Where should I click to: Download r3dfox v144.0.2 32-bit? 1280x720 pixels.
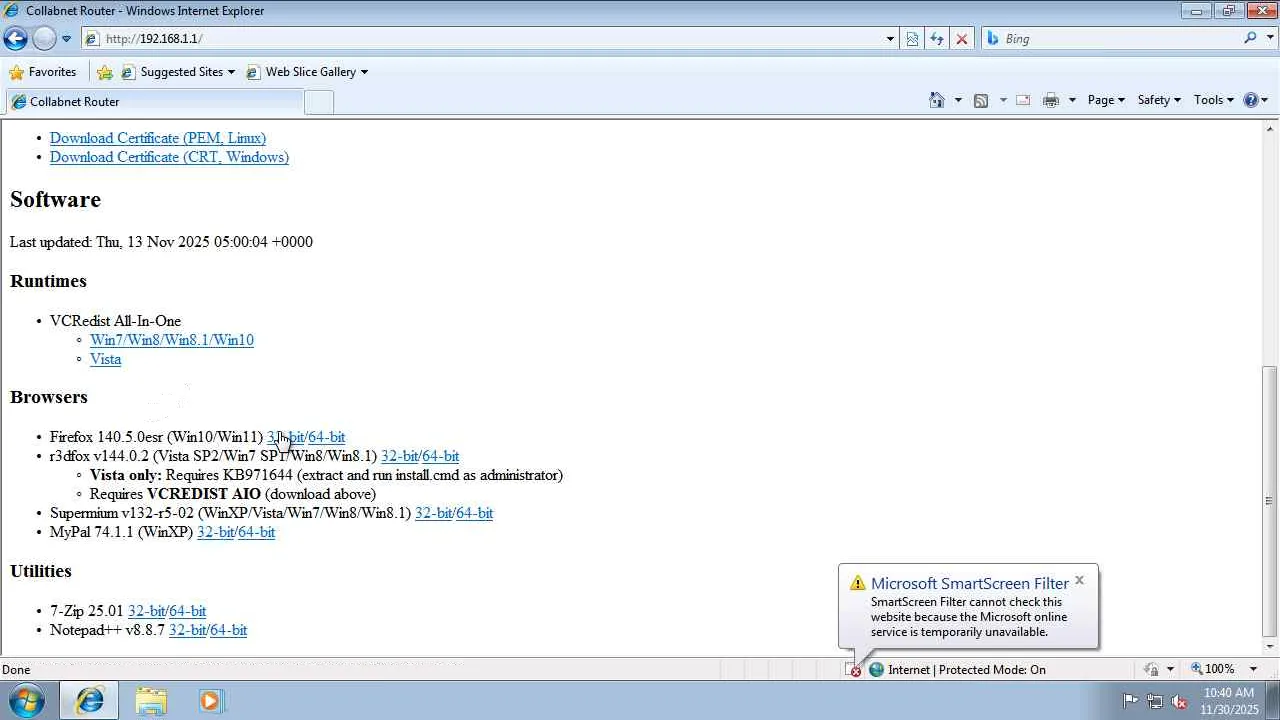(400, 456)
